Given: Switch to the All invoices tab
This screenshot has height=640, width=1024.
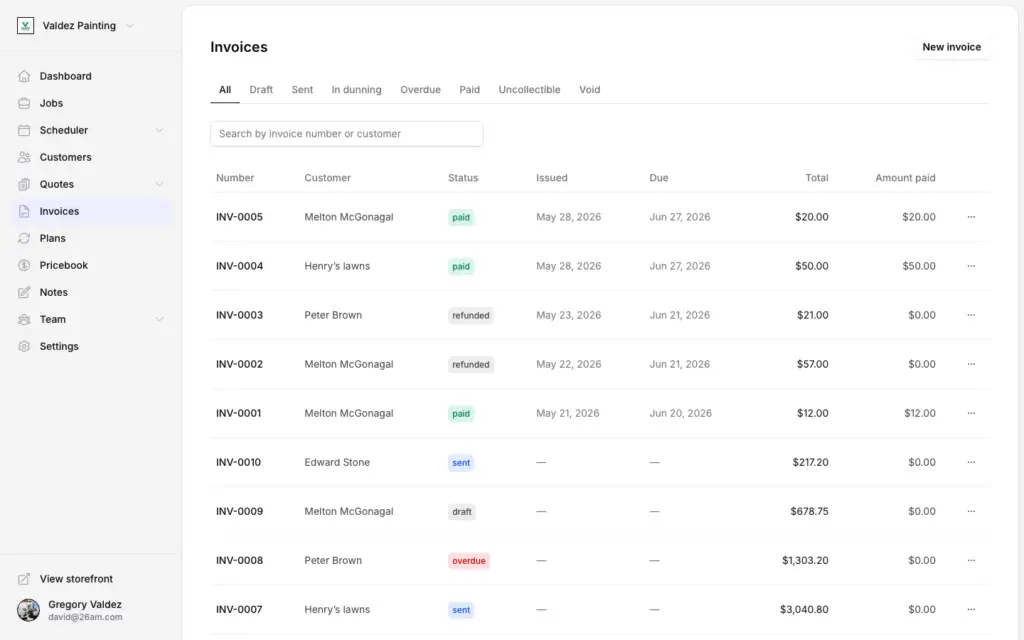Looking at the screenshot, I should [225, 89].
